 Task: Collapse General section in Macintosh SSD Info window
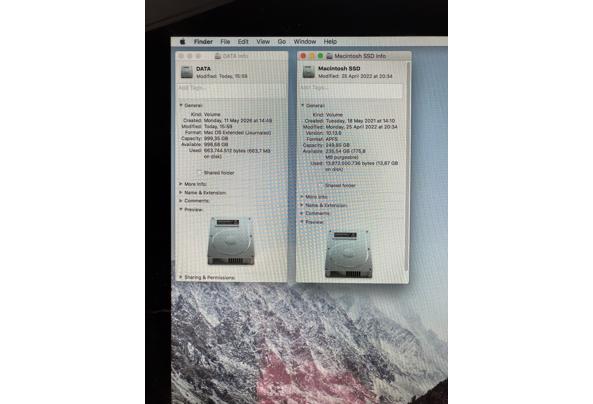click(x=303, y=105)
